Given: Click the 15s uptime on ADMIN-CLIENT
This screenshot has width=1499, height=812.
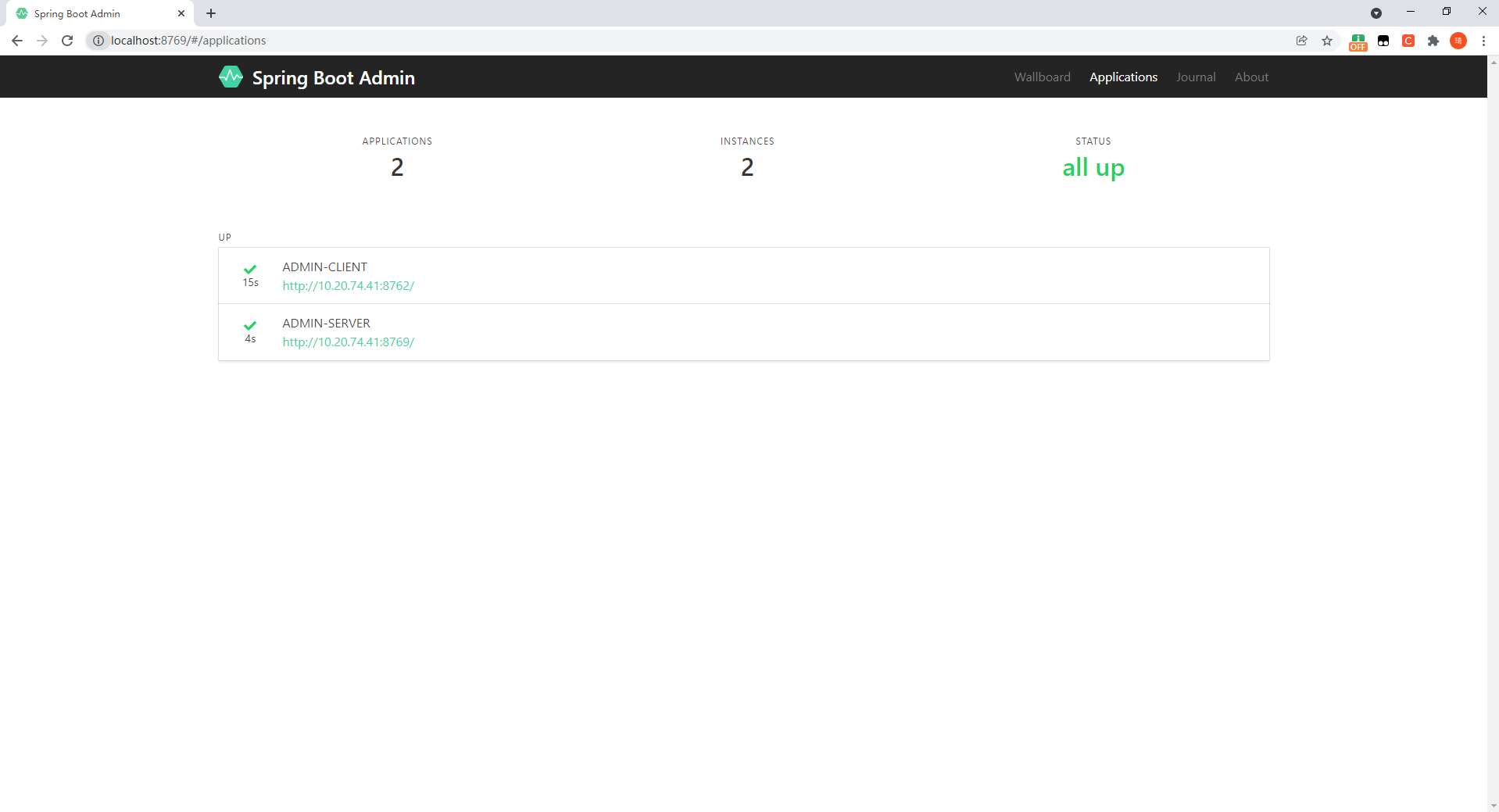Looking at the screenshot, I should [x=250, y=283].
